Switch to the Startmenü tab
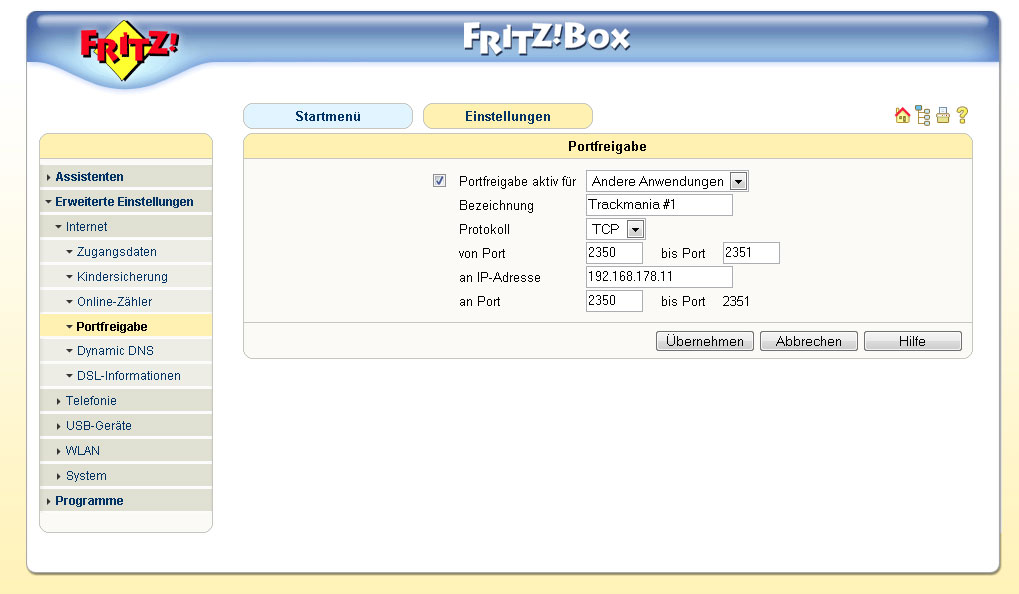Image resolution: width=1019 pixels, height=594 pixels. 328,116
